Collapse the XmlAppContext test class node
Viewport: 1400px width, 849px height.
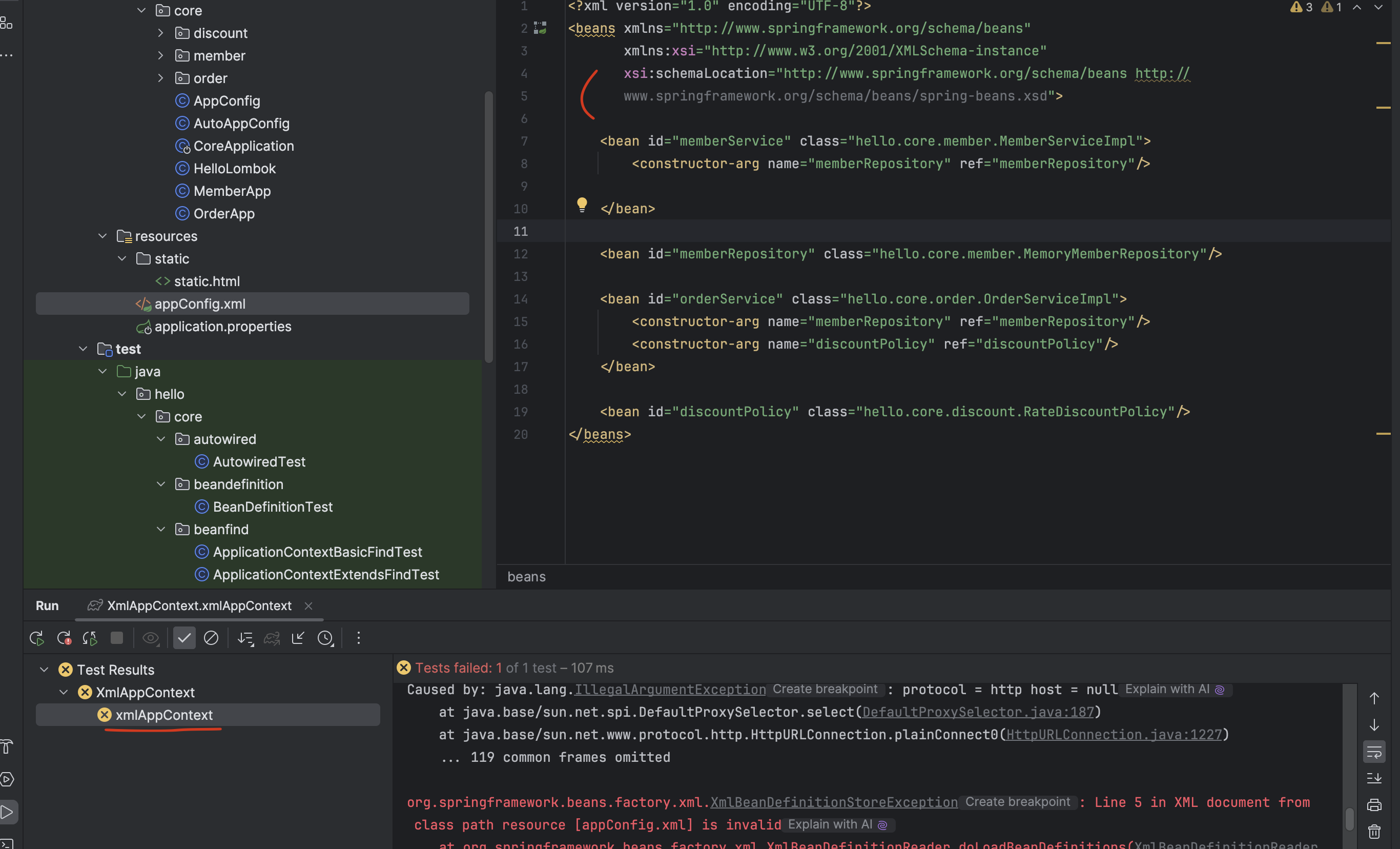point(64,693)
